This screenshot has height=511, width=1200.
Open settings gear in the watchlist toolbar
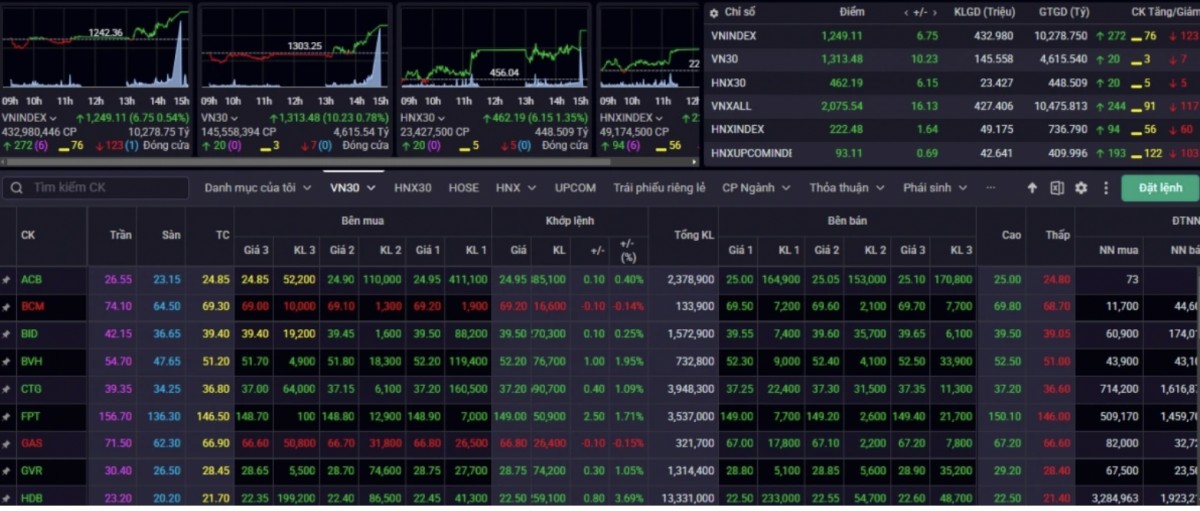point(1081,188)
